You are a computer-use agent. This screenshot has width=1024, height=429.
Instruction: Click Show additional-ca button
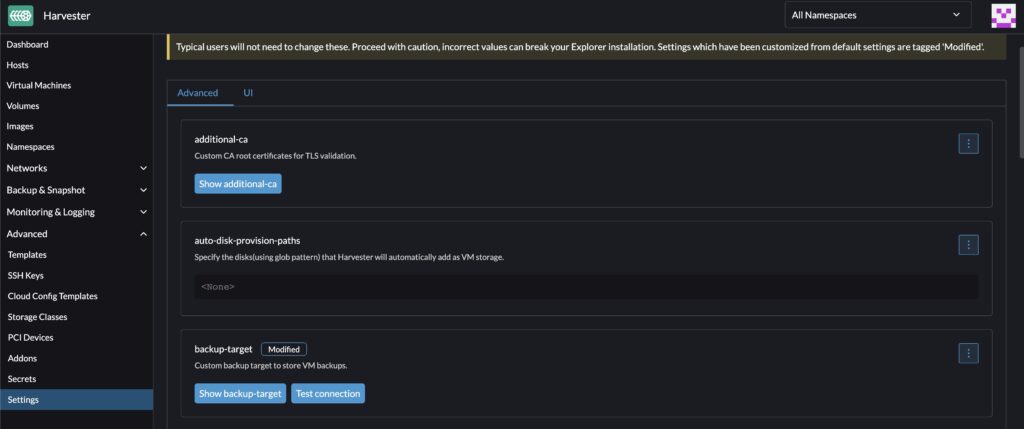[x=238, y=184]
